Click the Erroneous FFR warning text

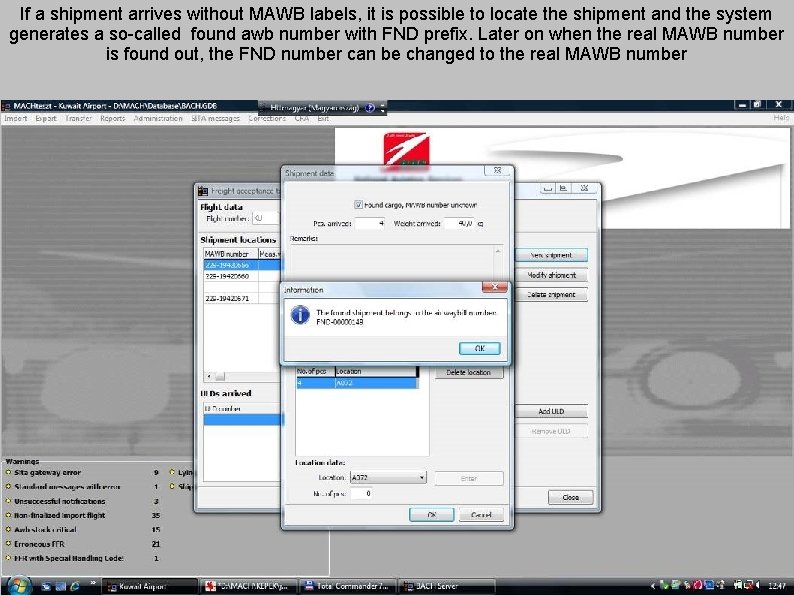pos(39,544)
